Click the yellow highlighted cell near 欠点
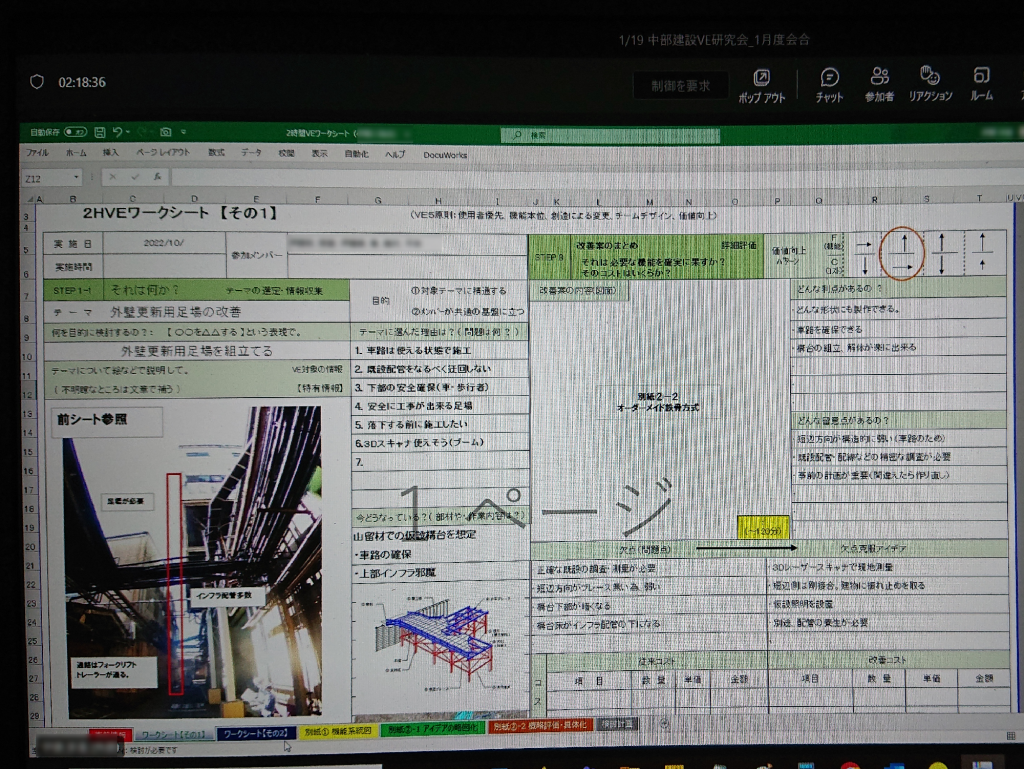 click(x=763, y=527)
